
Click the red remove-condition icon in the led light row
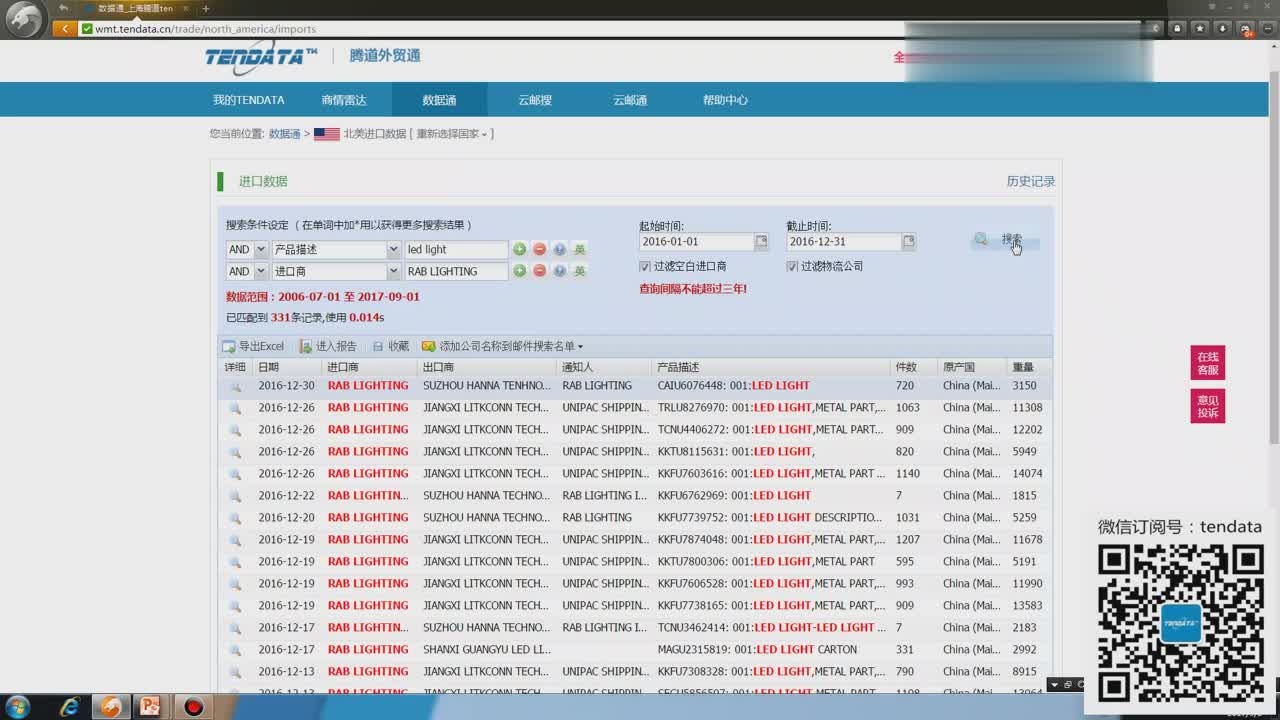click(539, 249)
